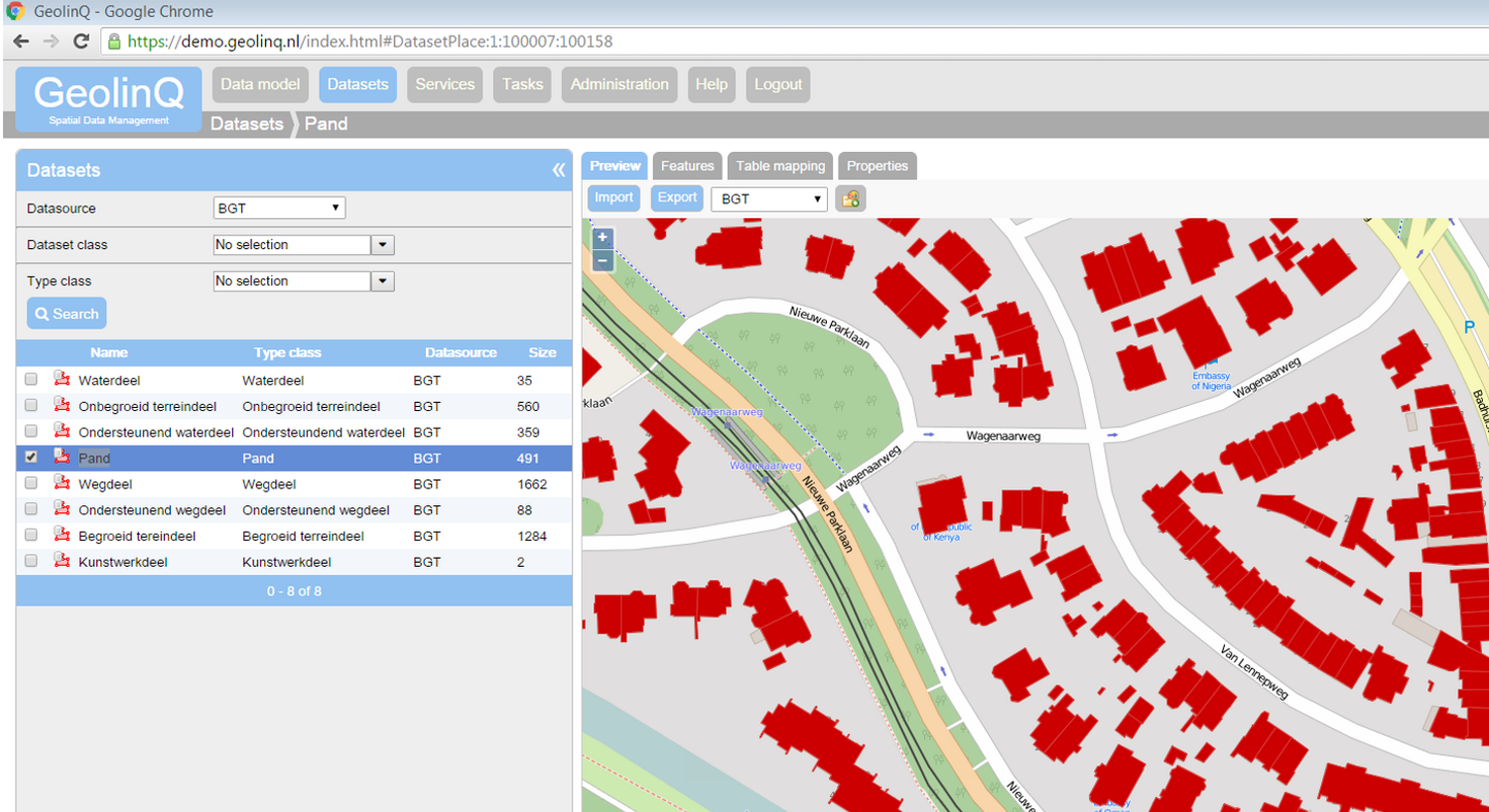
Task: Open the Type class dropdown arrow
Action: 382,281
